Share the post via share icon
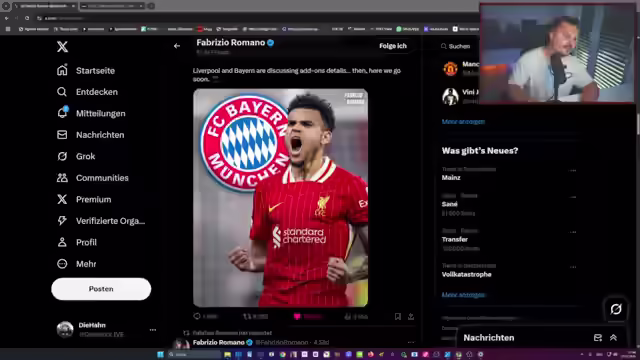Viewport: 640px width, 360px height. (411, 316)
